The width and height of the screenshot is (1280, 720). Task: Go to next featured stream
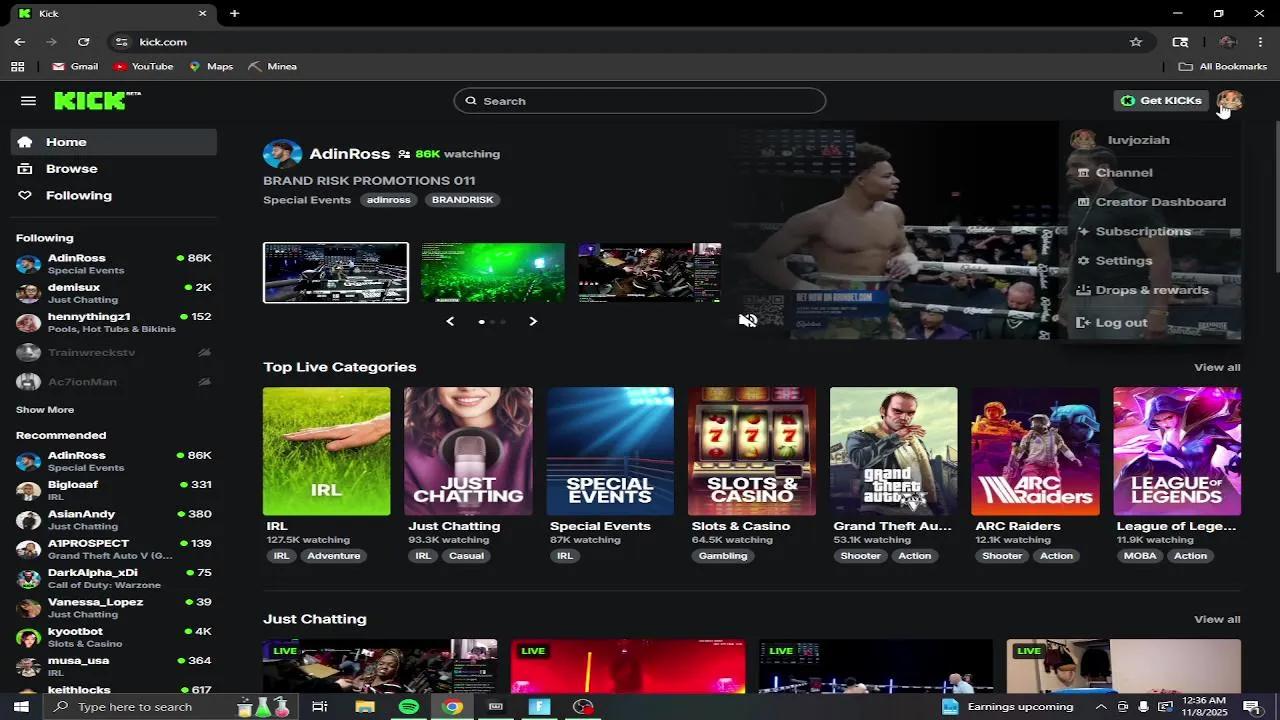[x=533, y=321]
